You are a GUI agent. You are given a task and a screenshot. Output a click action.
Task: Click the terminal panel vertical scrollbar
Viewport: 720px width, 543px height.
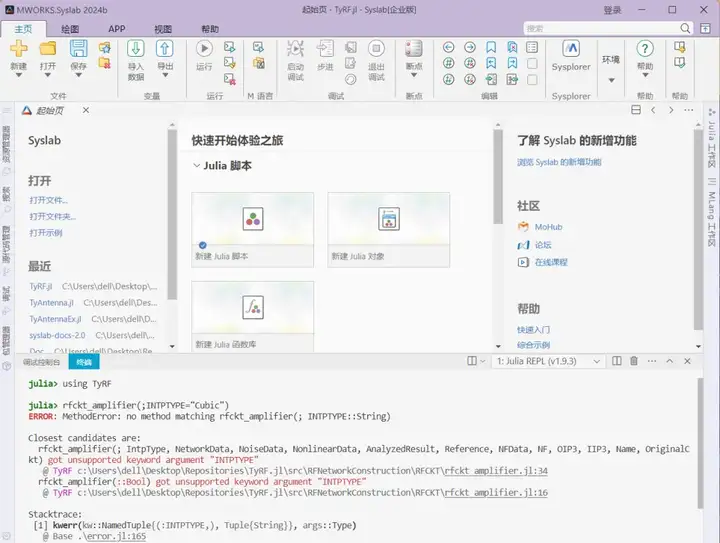pos(700,443)
